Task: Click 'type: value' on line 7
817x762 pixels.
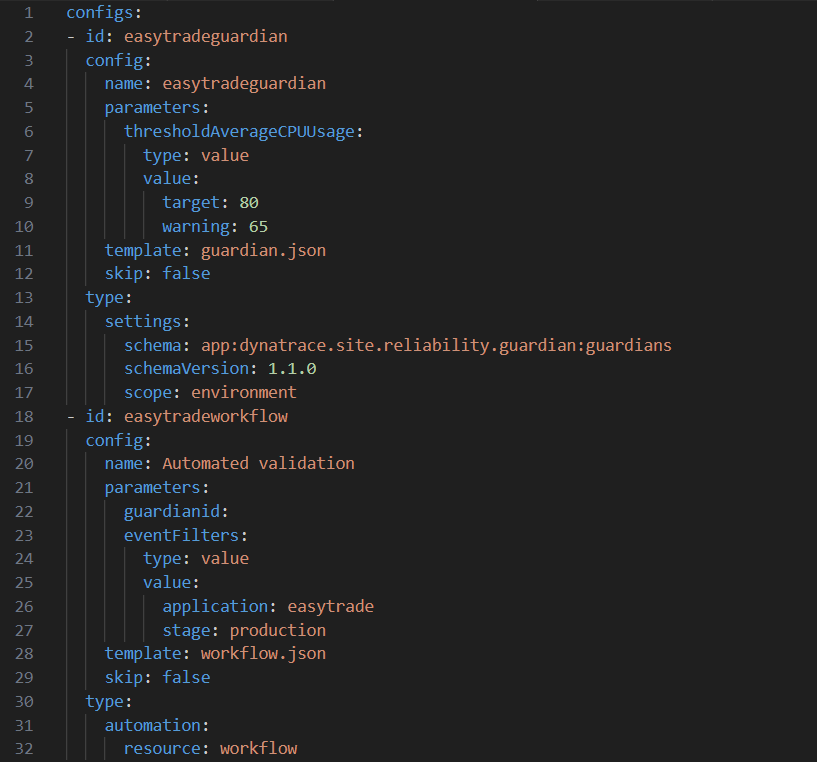Action: (x=196, y=155)
